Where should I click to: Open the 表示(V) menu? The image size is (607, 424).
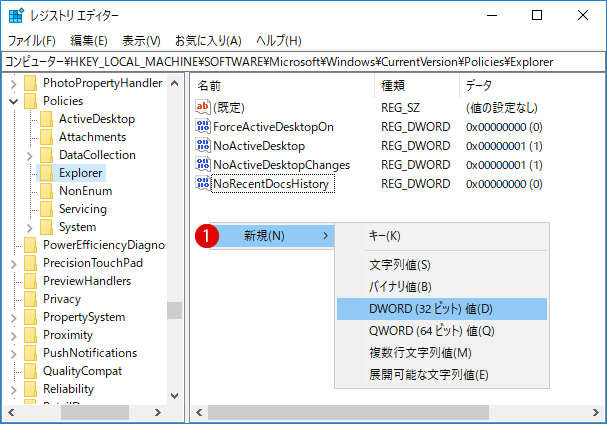pos(141,41)
